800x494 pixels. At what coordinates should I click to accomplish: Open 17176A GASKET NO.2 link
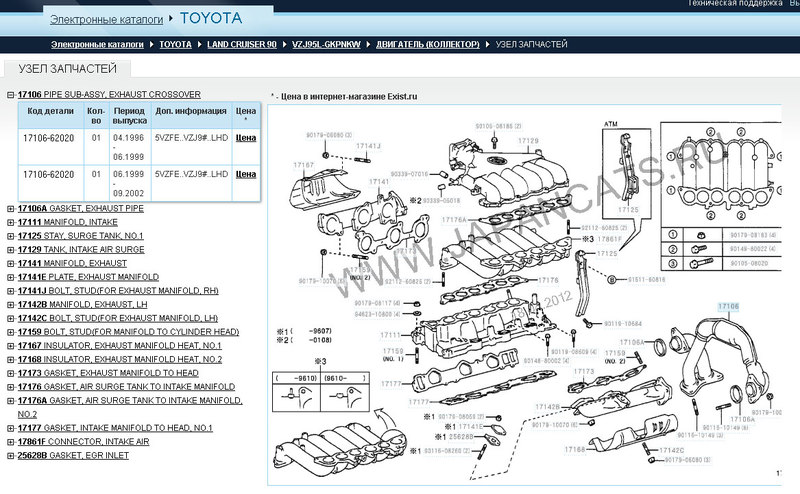click(x=130, y=407)
